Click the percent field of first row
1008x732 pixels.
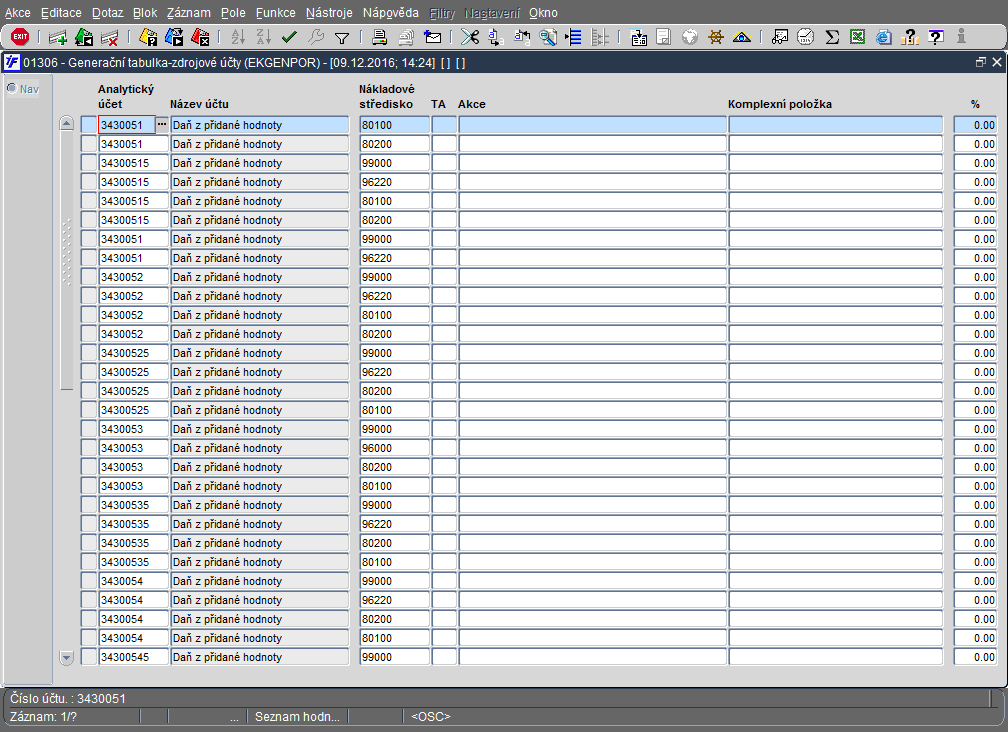click(975, 125)
